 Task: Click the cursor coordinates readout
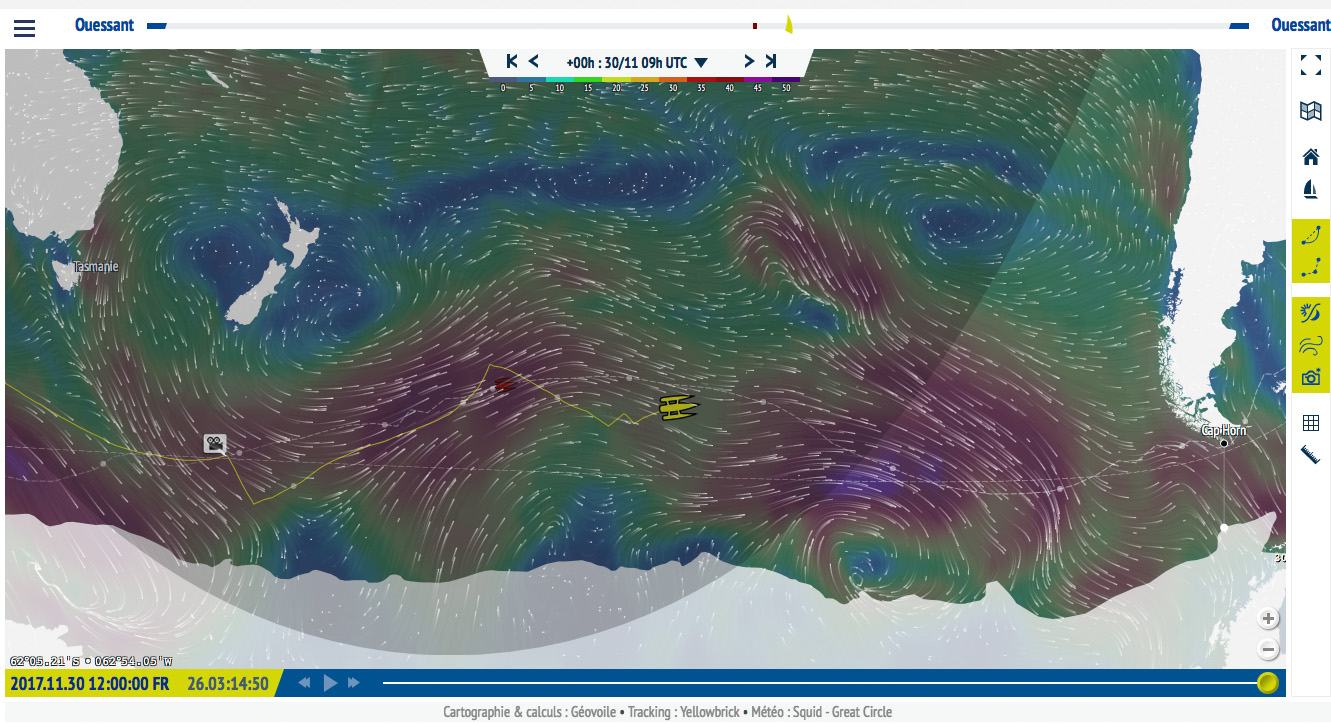91,661
